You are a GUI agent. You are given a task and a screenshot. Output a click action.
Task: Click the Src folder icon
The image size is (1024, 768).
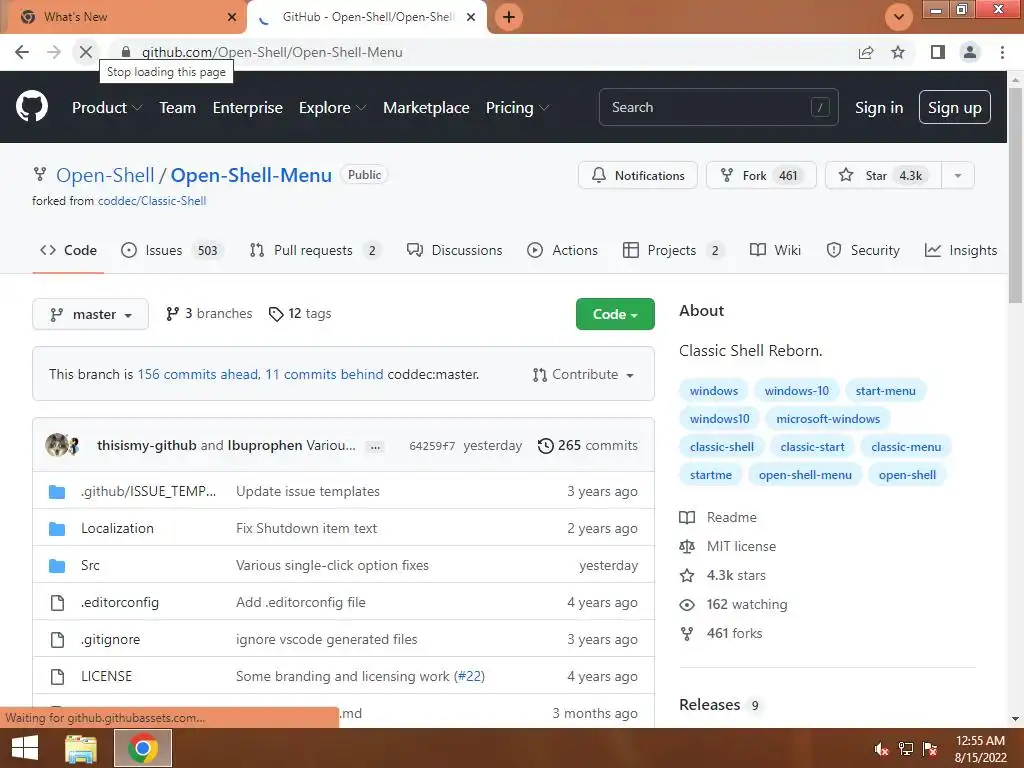[x=57, y=566]
